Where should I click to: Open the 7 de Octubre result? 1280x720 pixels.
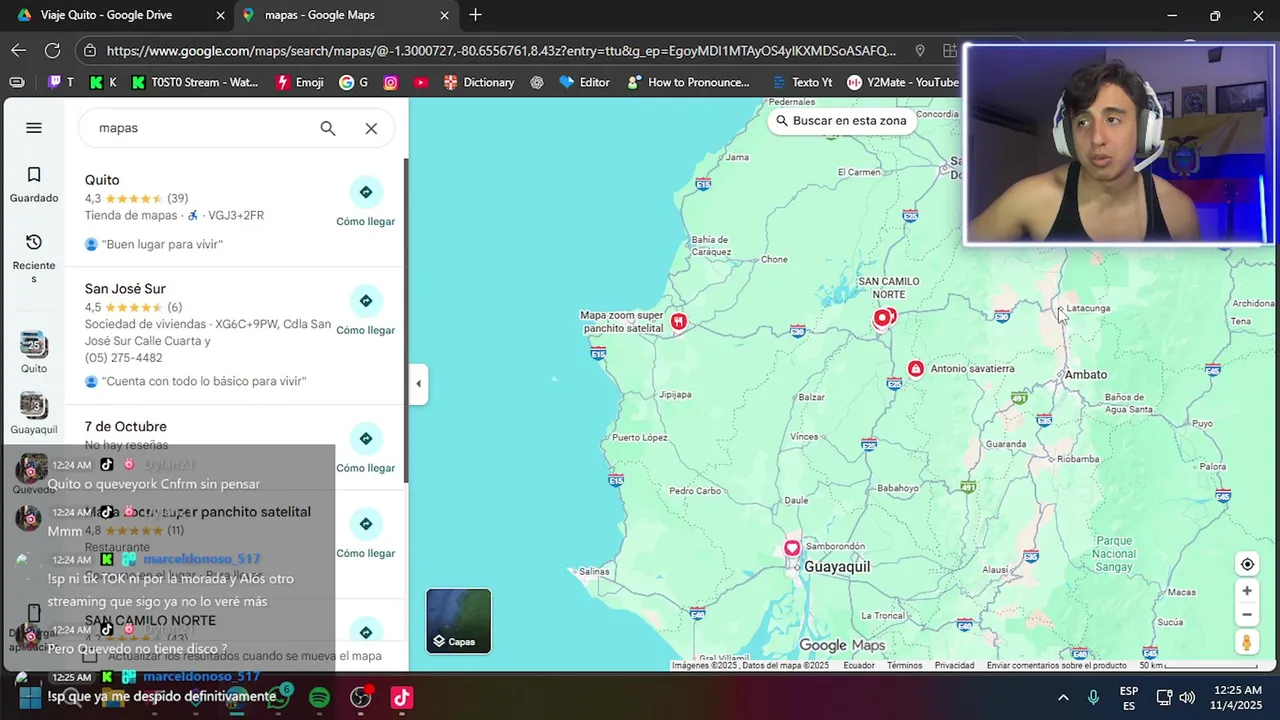(126, 427)
